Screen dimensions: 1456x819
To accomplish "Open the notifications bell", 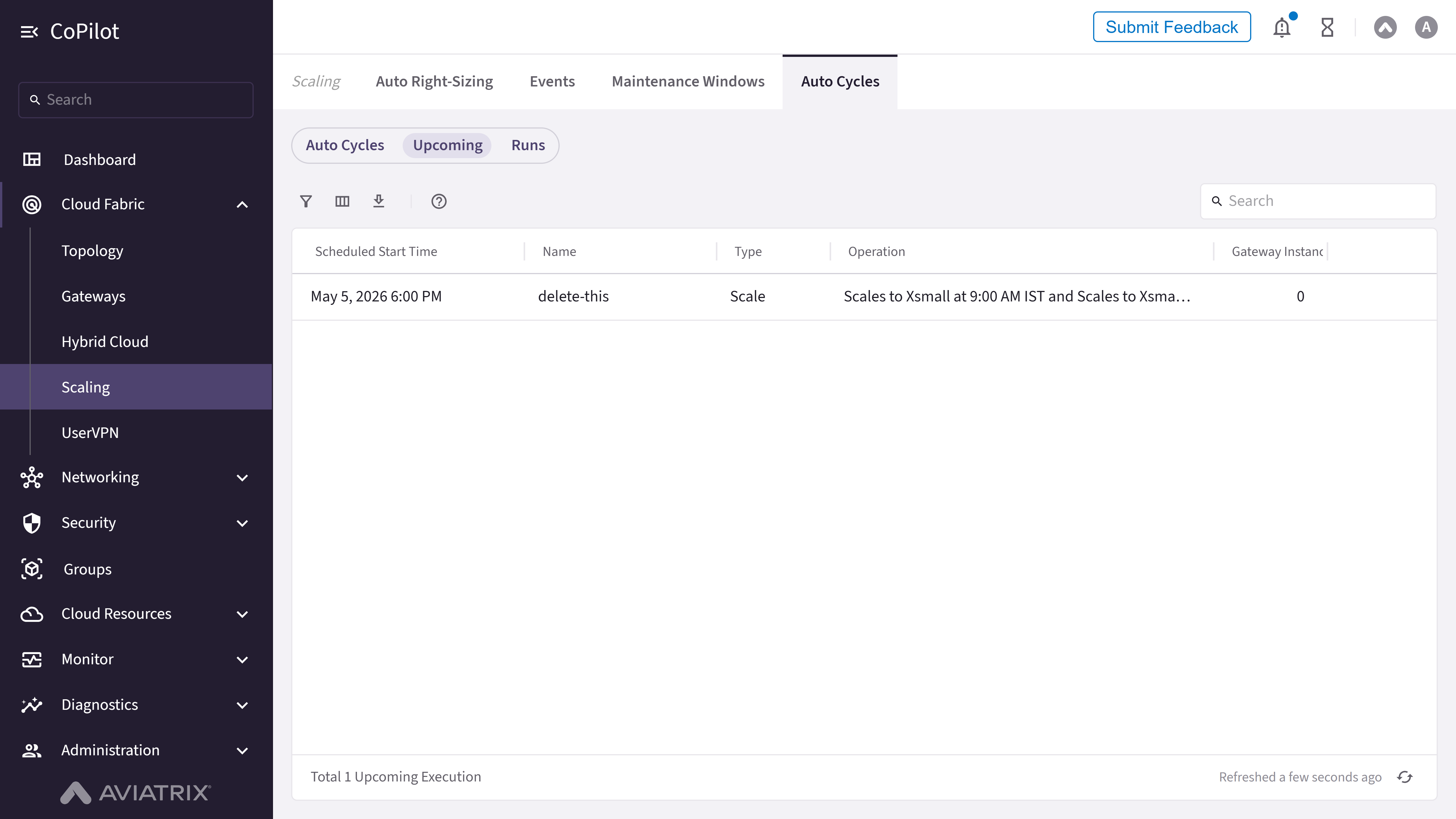I will coord(1282,27).
